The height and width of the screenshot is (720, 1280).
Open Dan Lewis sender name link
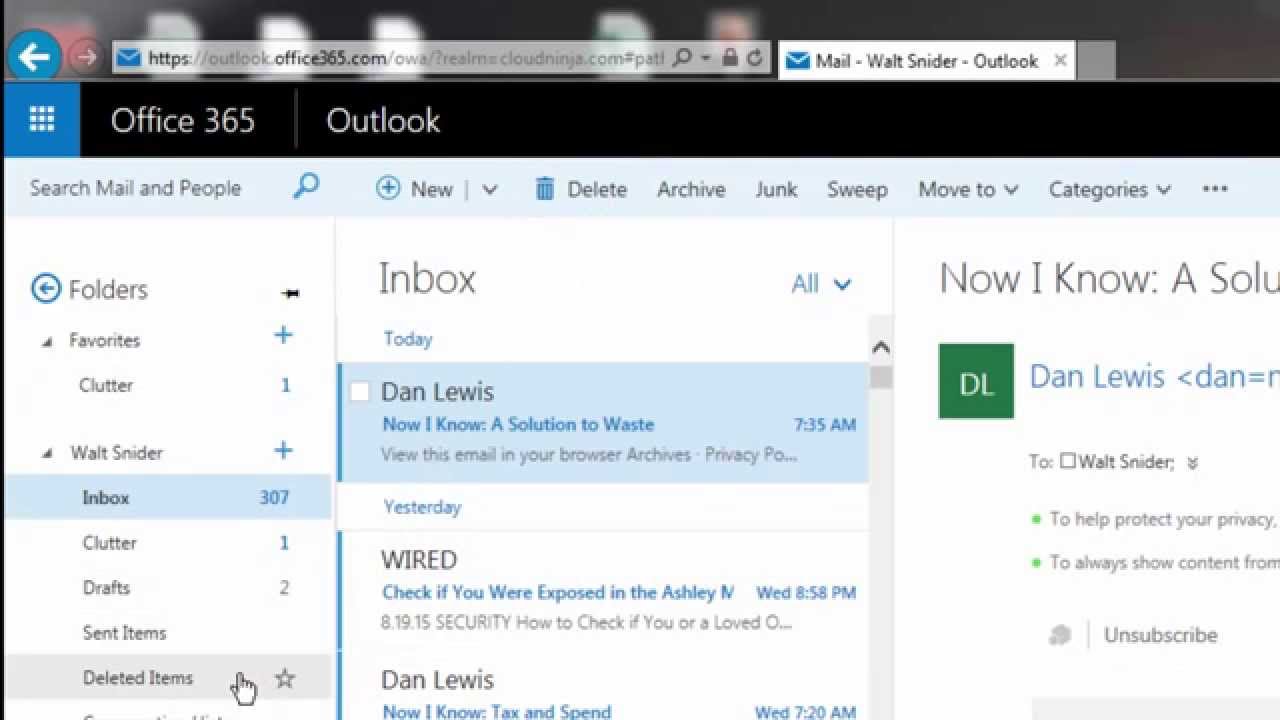1154,376
